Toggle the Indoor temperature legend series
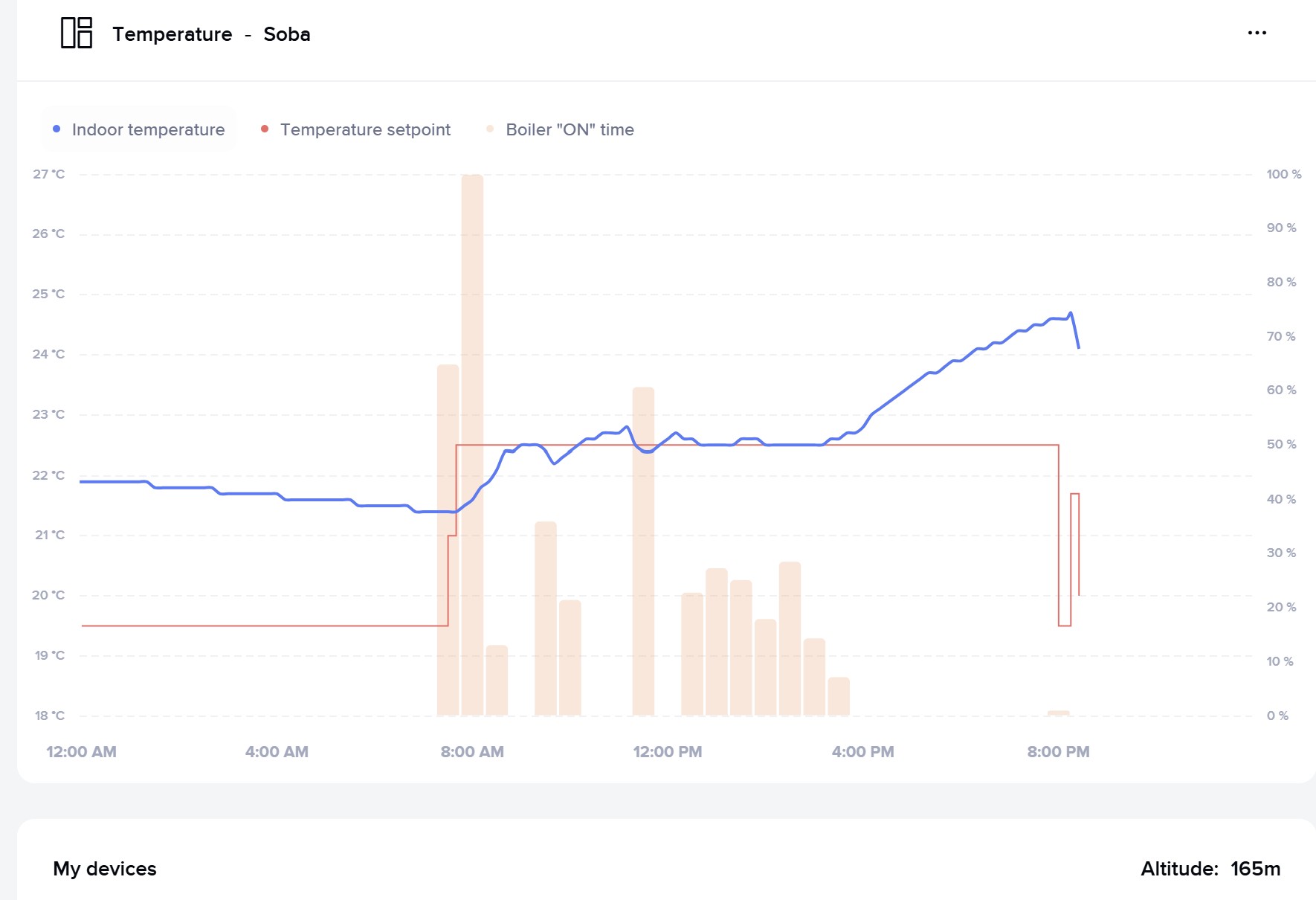Image resolution: width=1316 pixels, height=900 pixels. pos(148,129)
